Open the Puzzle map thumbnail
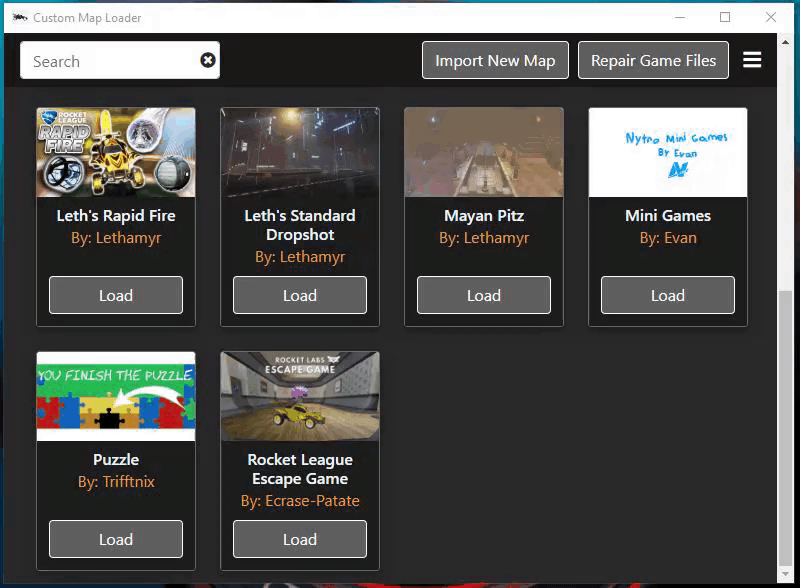The height and width of the screenshot is (588, 800). pos(115,395)
